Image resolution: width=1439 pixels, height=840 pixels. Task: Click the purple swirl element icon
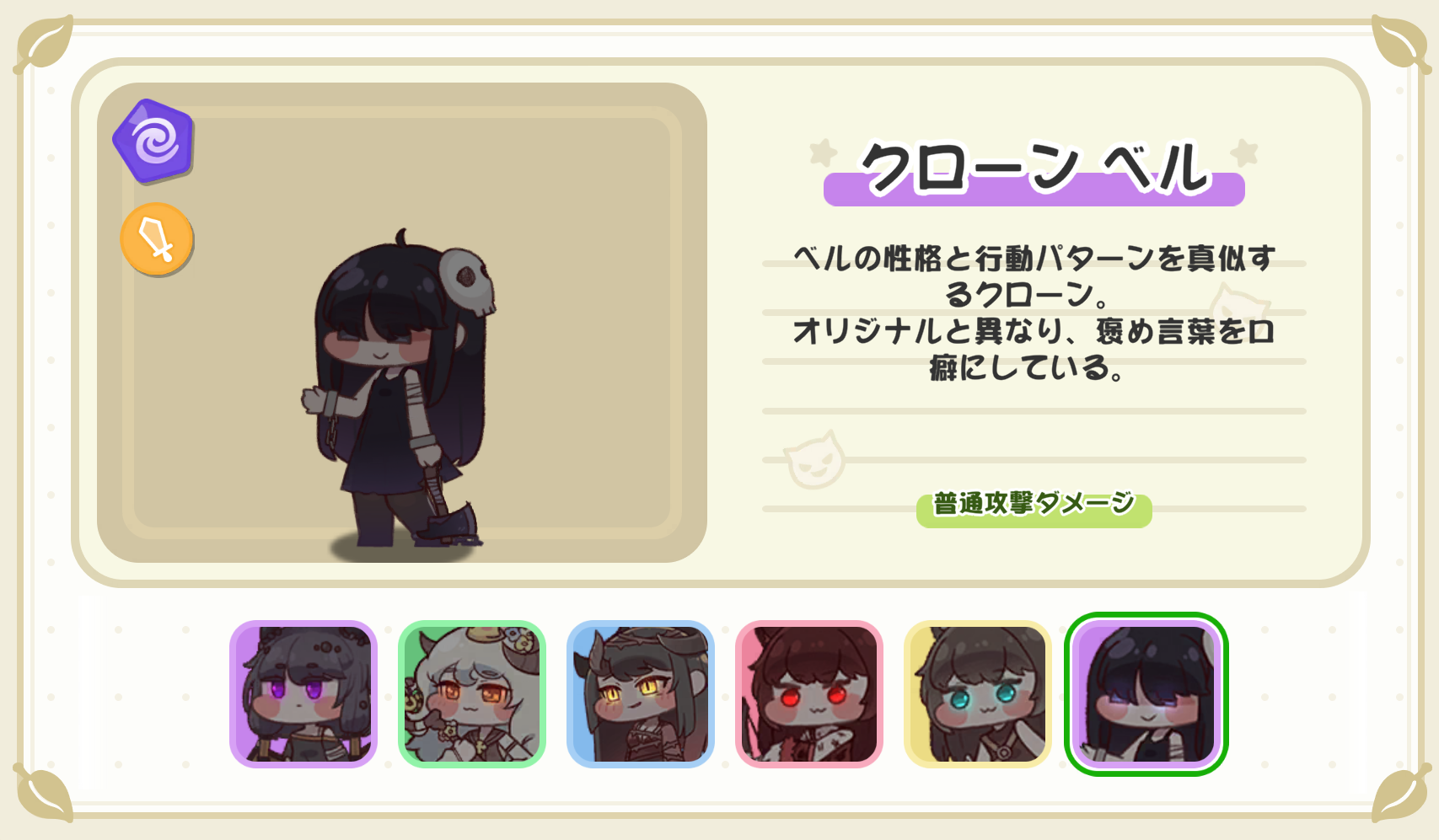pos(154,141)
